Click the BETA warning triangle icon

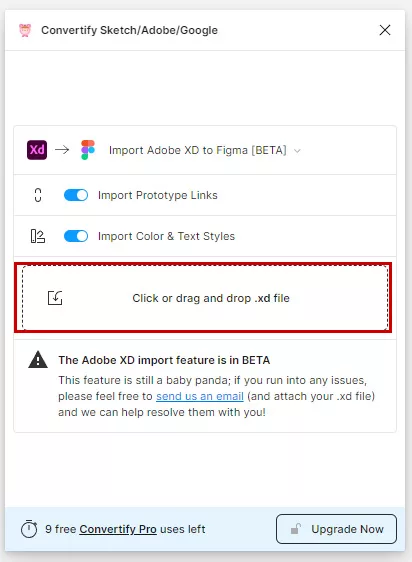pyautogui.click(x=38, y=360)
